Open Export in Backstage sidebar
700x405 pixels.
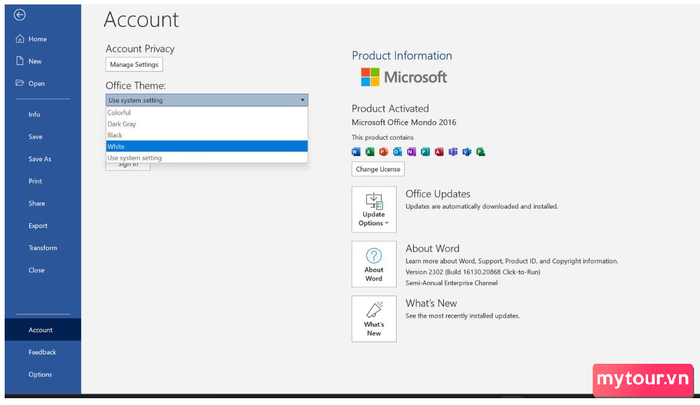tap(43, 225)
